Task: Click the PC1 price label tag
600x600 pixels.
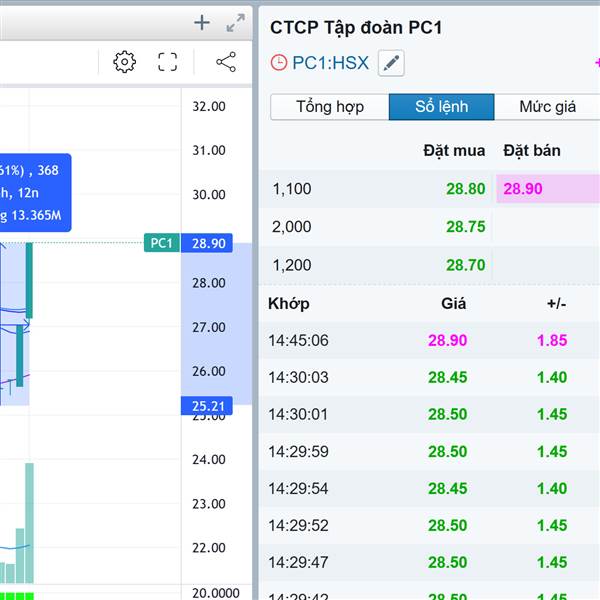Action: 161,243
